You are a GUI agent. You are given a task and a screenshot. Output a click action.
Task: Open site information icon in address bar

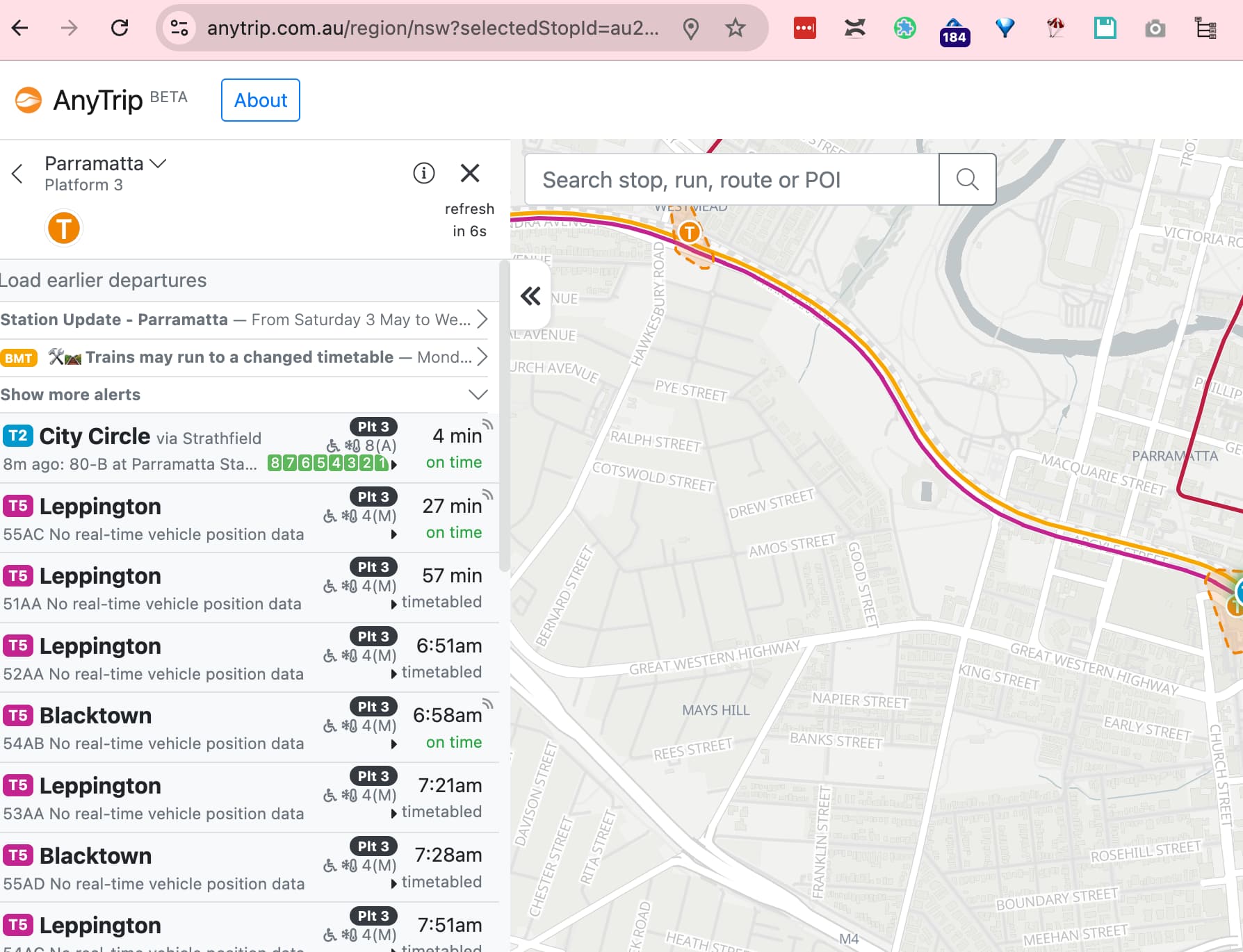click(179, 28)
